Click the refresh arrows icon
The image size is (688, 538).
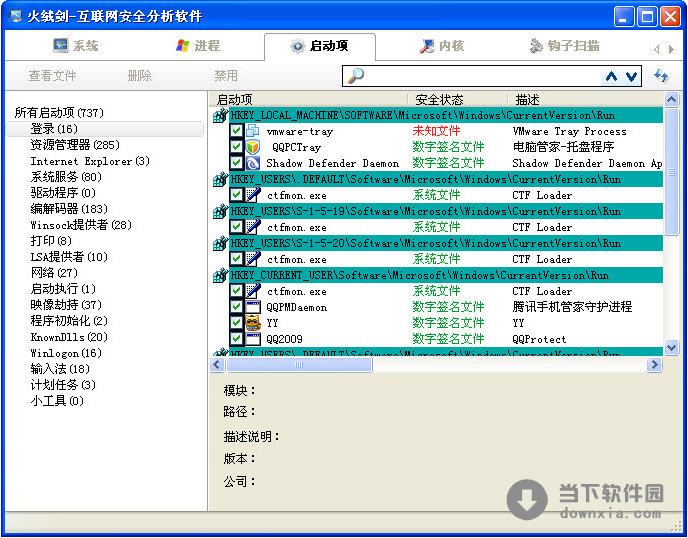[x=661, y=76]
